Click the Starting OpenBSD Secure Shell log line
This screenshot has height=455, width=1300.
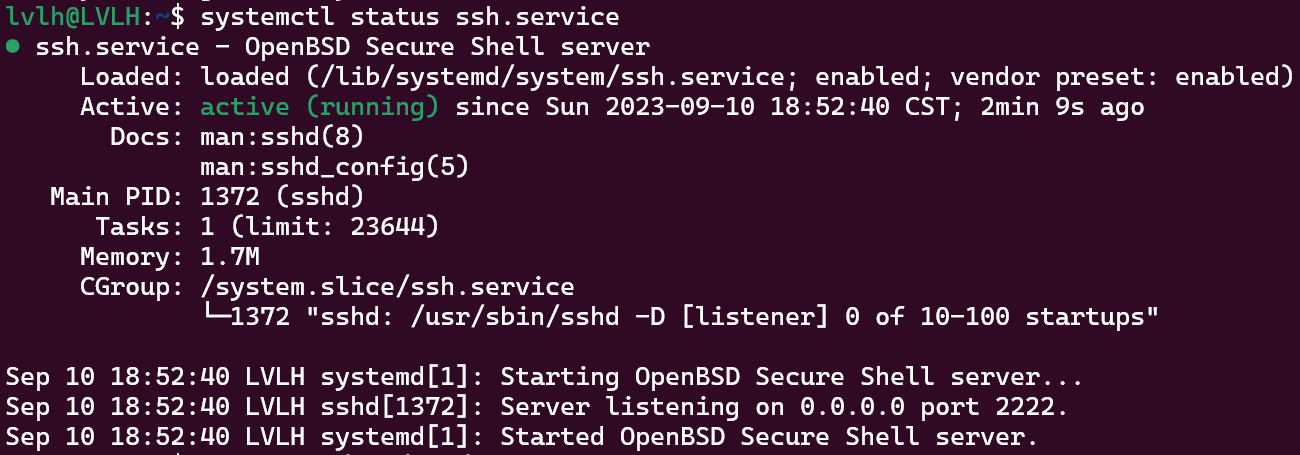791,378
